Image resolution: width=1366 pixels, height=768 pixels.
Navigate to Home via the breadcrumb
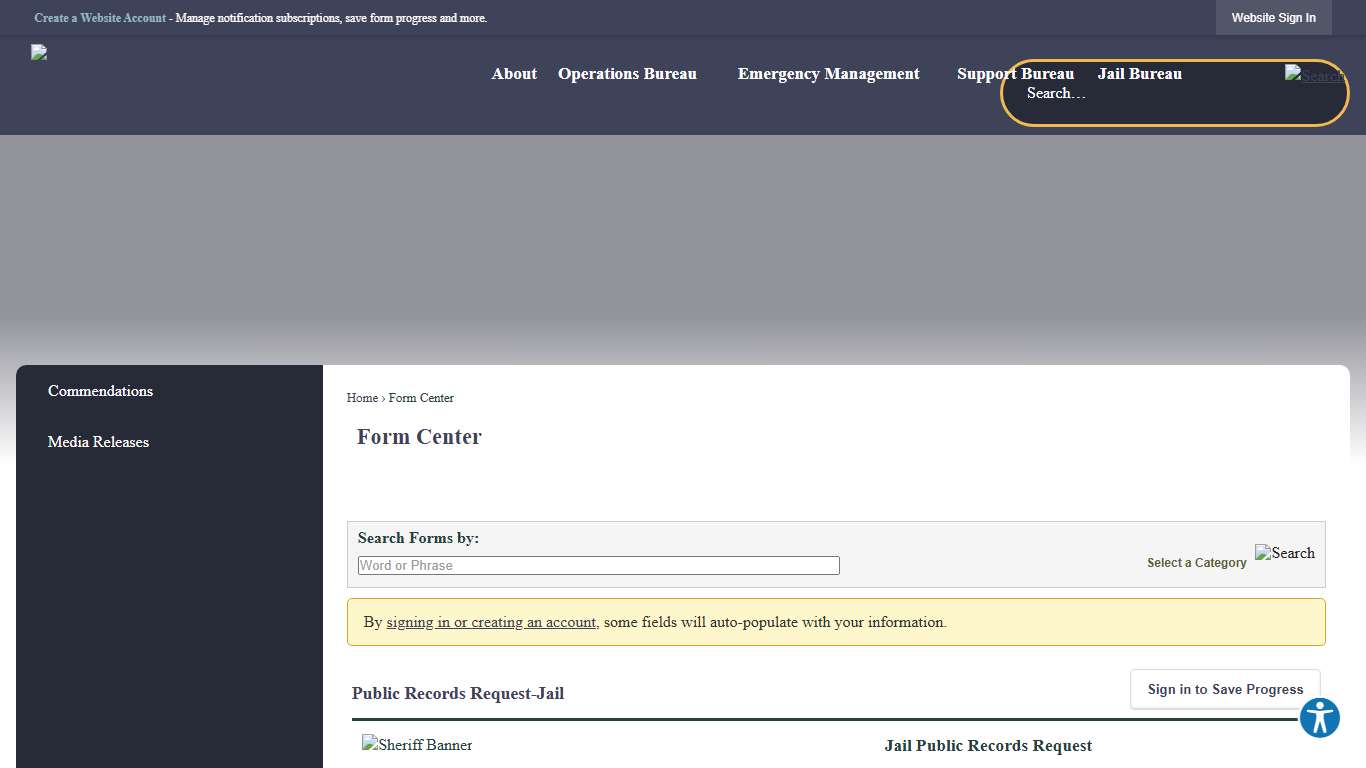(362, 397)
